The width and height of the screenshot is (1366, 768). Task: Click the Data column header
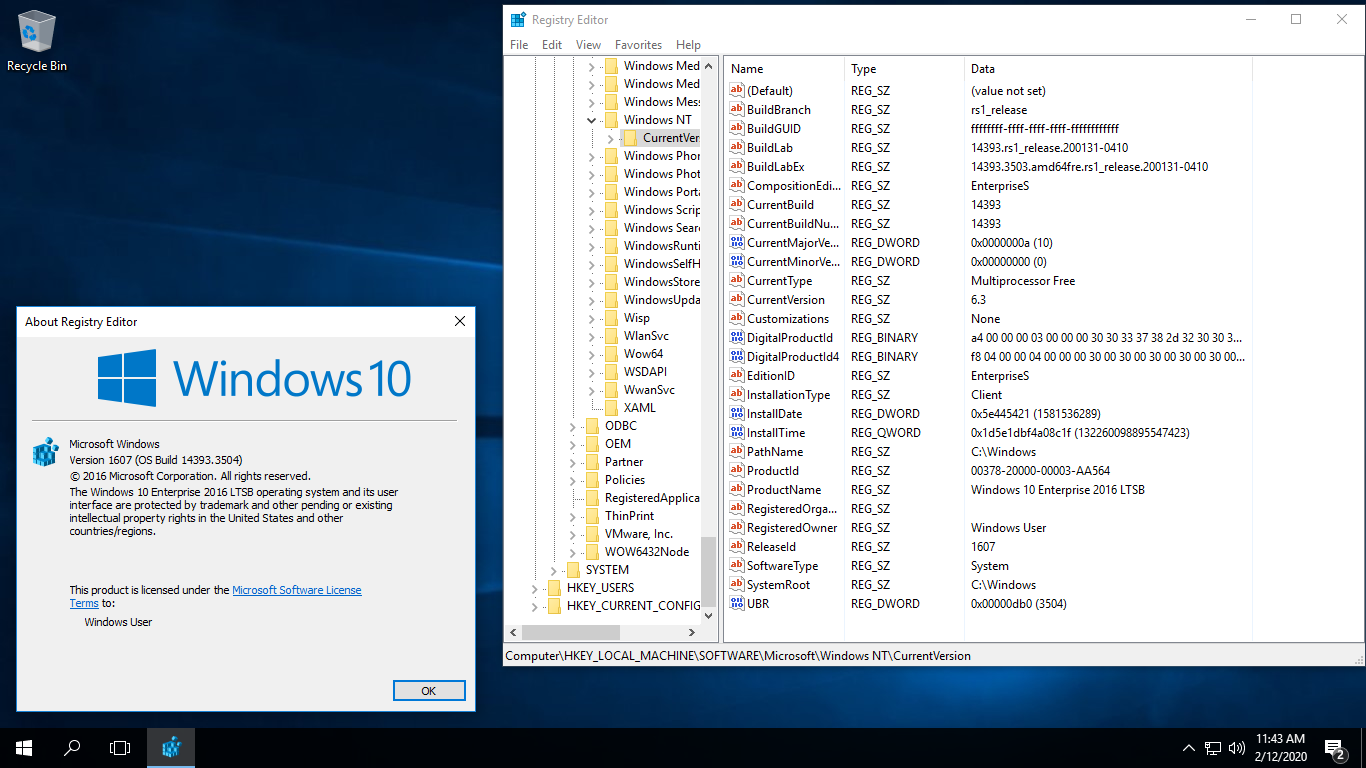coord(1107,69)
